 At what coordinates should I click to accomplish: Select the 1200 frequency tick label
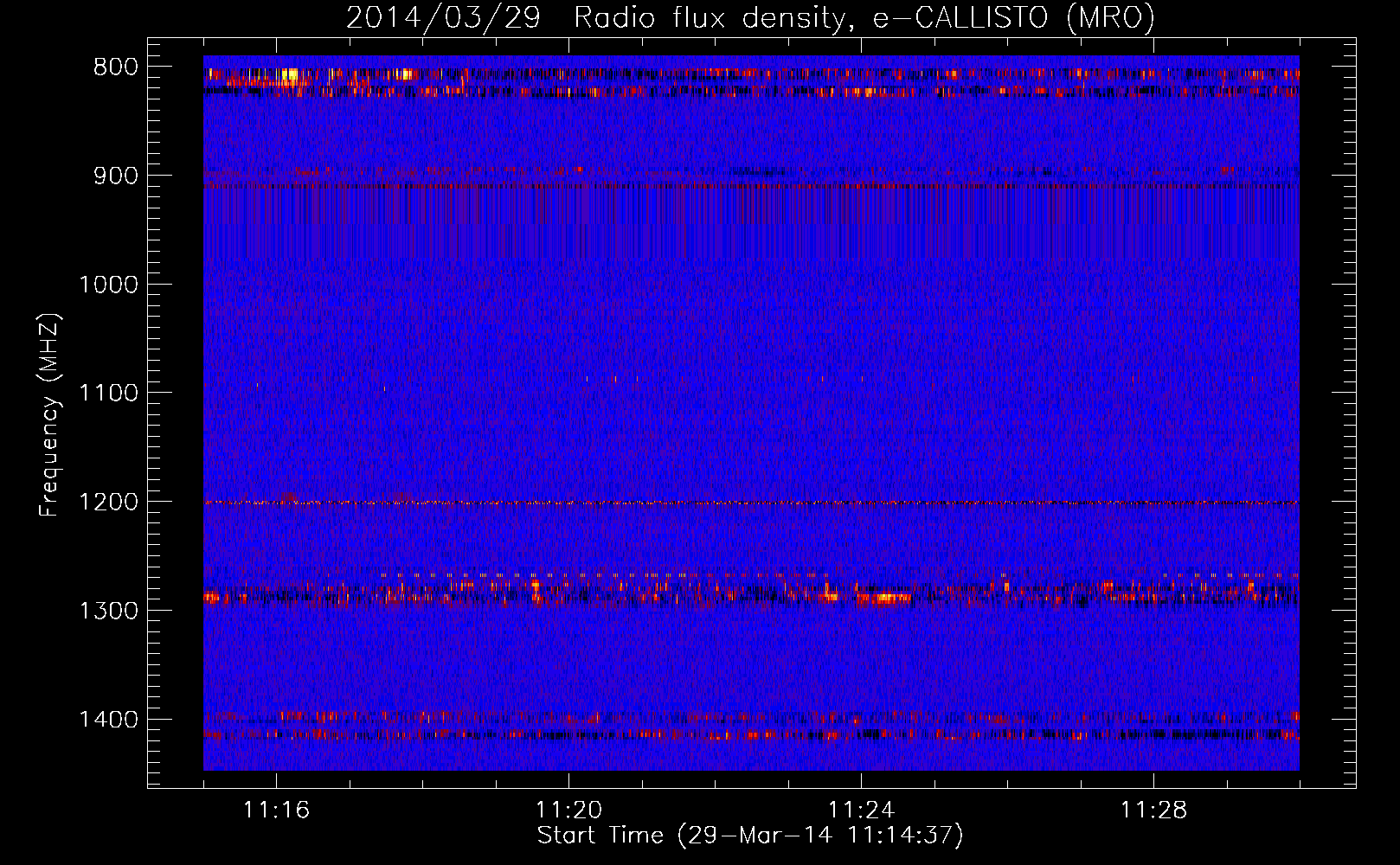click(x=108, y=502)
